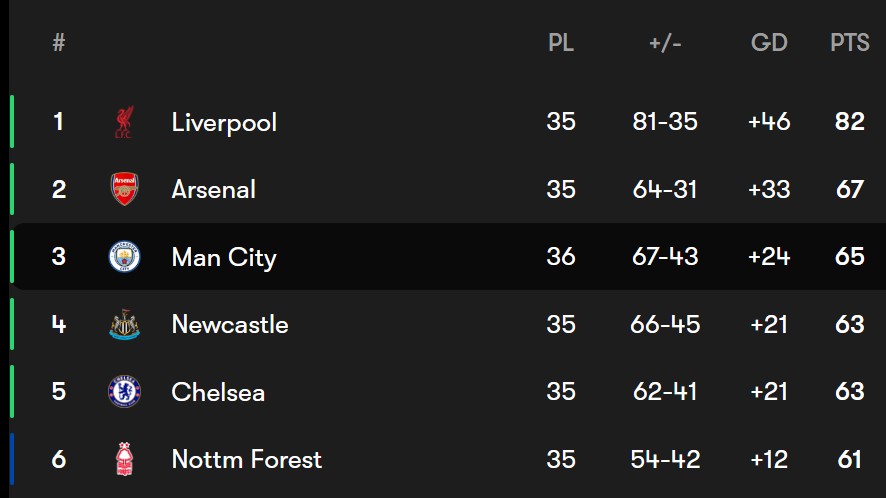Click the Chelsea club crest
The height and width of the screenshot is (498, 886).
pyautogui.click(x=124, y=392)
